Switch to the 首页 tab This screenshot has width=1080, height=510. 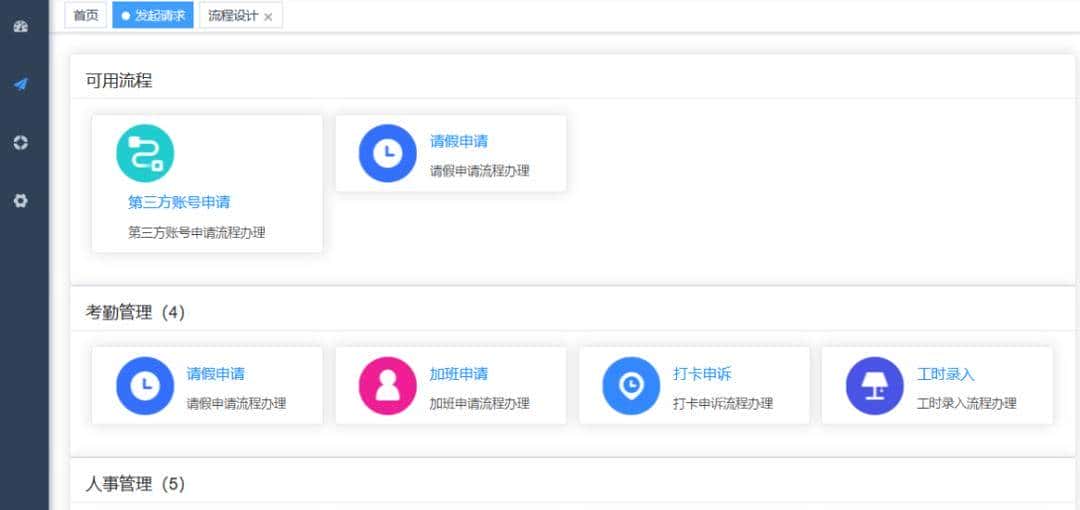tap(86, 15)
